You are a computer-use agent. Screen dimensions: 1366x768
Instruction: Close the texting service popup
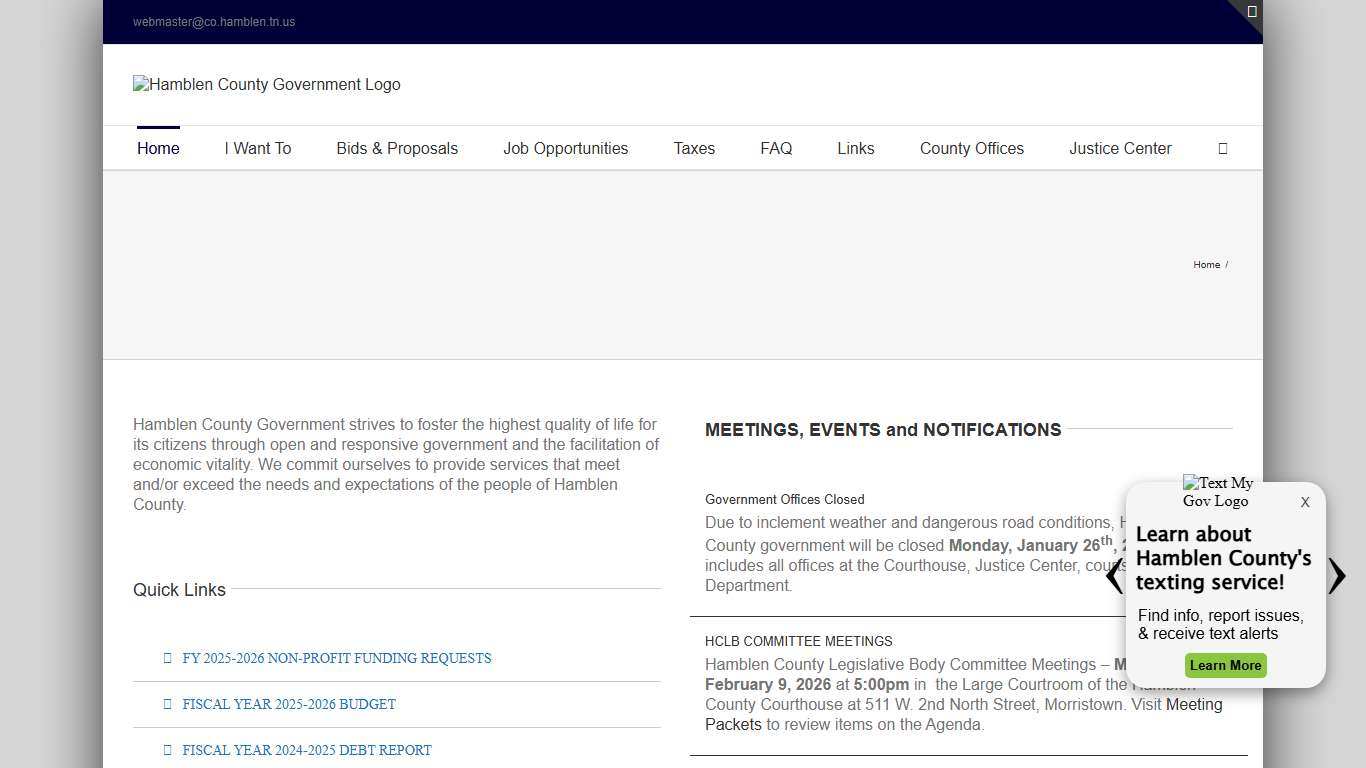pyautogui.click(x=1304, y=503)
